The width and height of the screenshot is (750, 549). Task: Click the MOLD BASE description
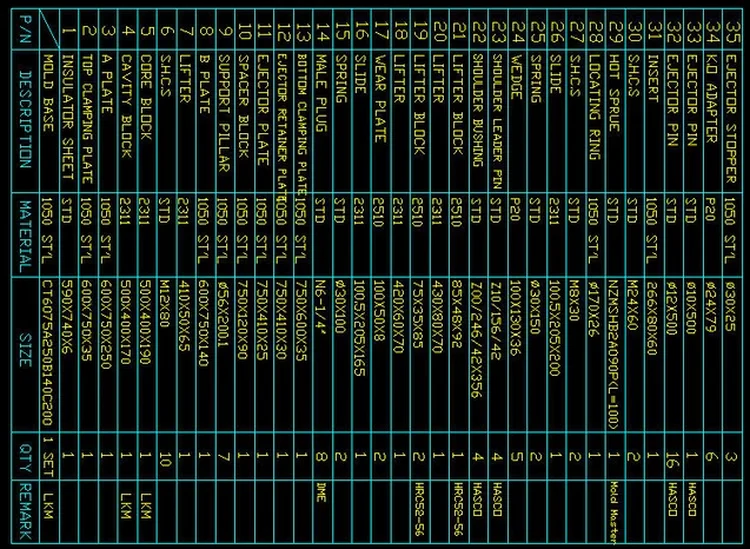pos(48,93)
